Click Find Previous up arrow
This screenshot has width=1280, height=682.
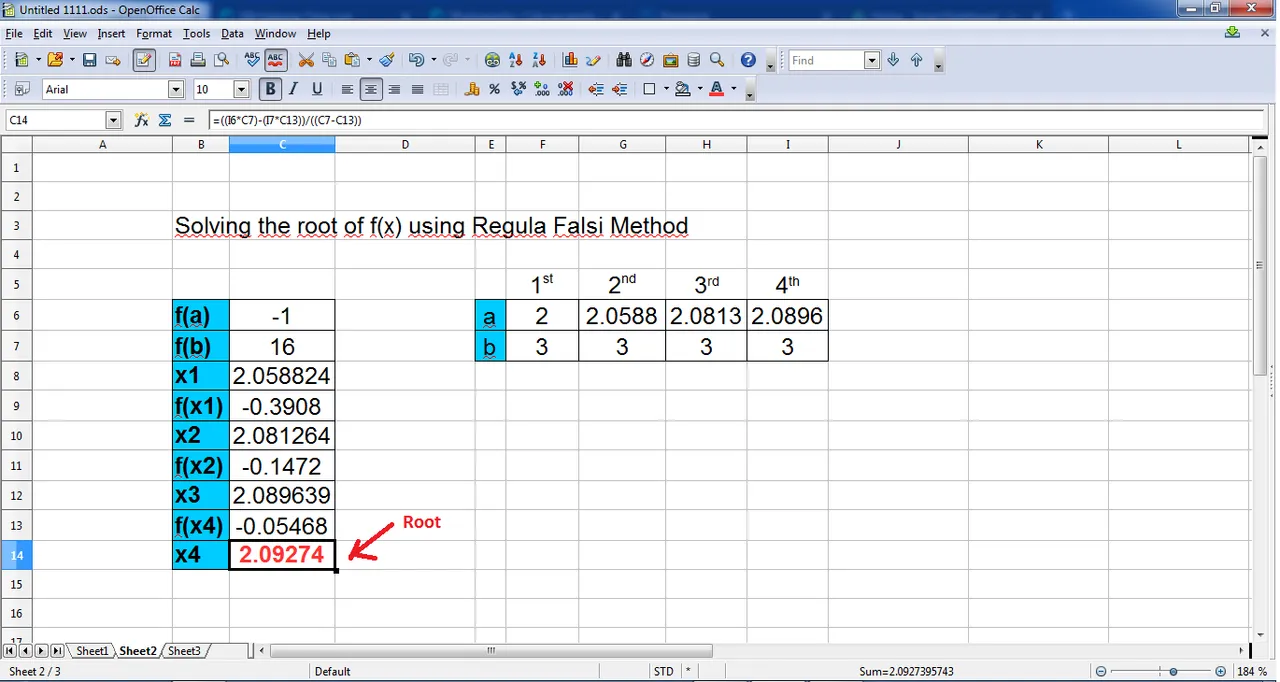pos(916,61)
